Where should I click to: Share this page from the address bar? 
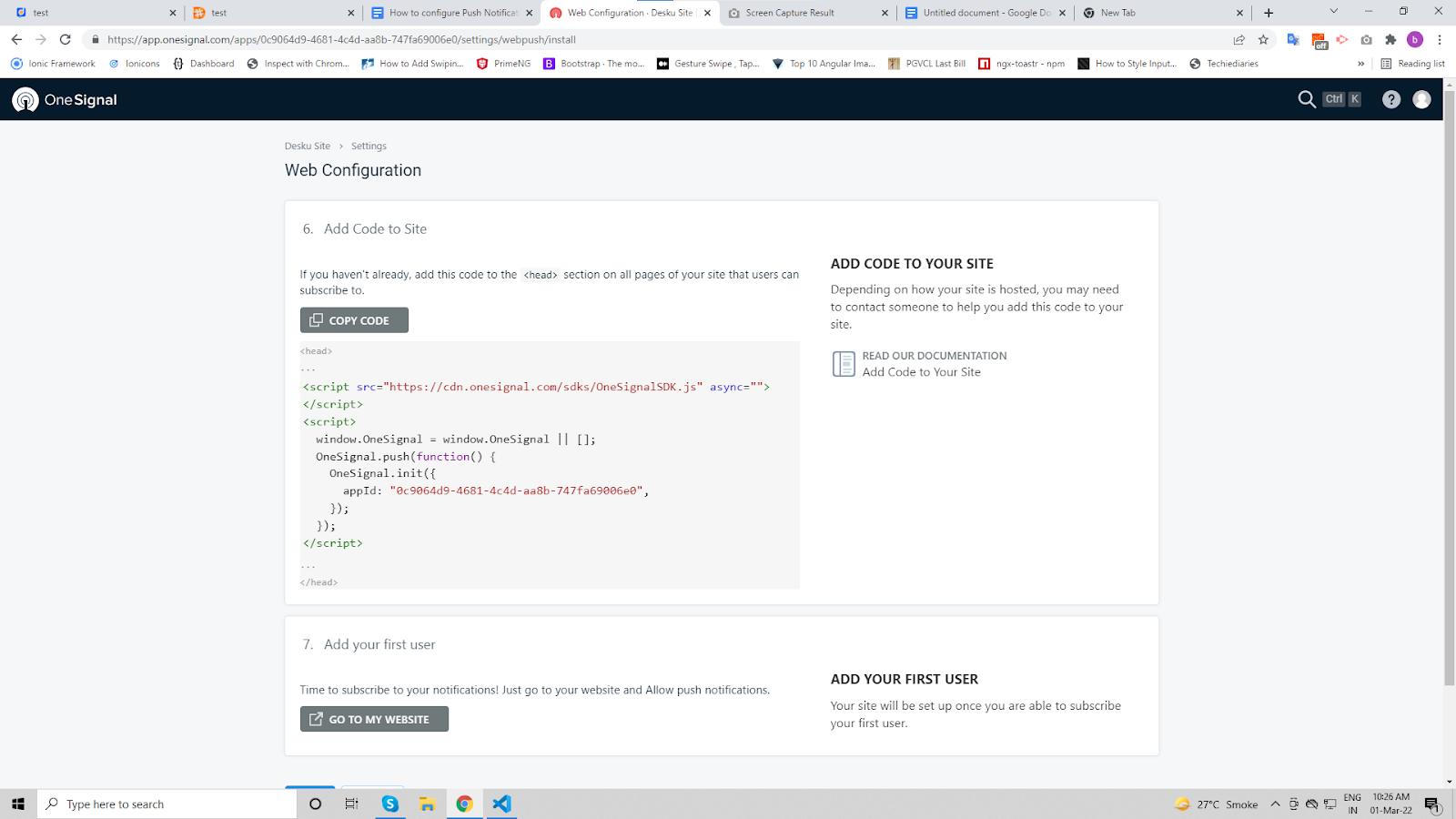tap(1239, 39)
